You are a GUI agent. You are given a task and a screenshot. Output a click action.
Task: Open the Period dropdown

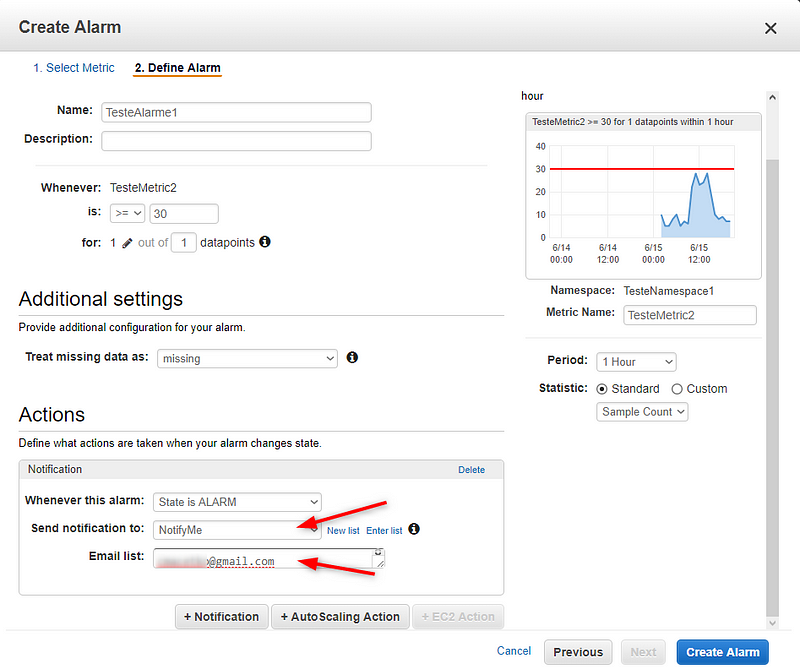coord(636,362)
